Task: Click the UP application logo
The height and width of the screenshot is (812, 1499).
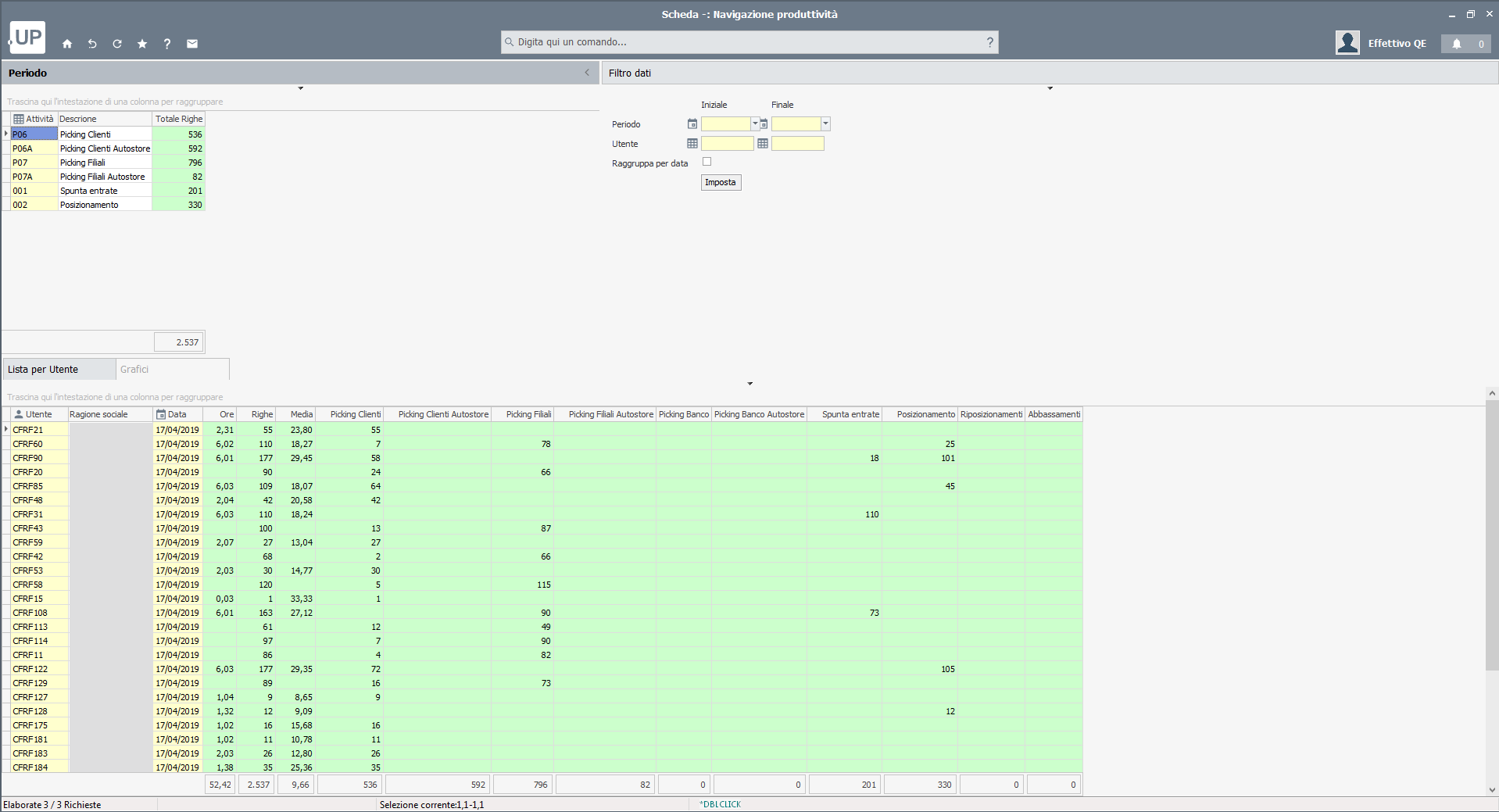Action: pos(27,37)
